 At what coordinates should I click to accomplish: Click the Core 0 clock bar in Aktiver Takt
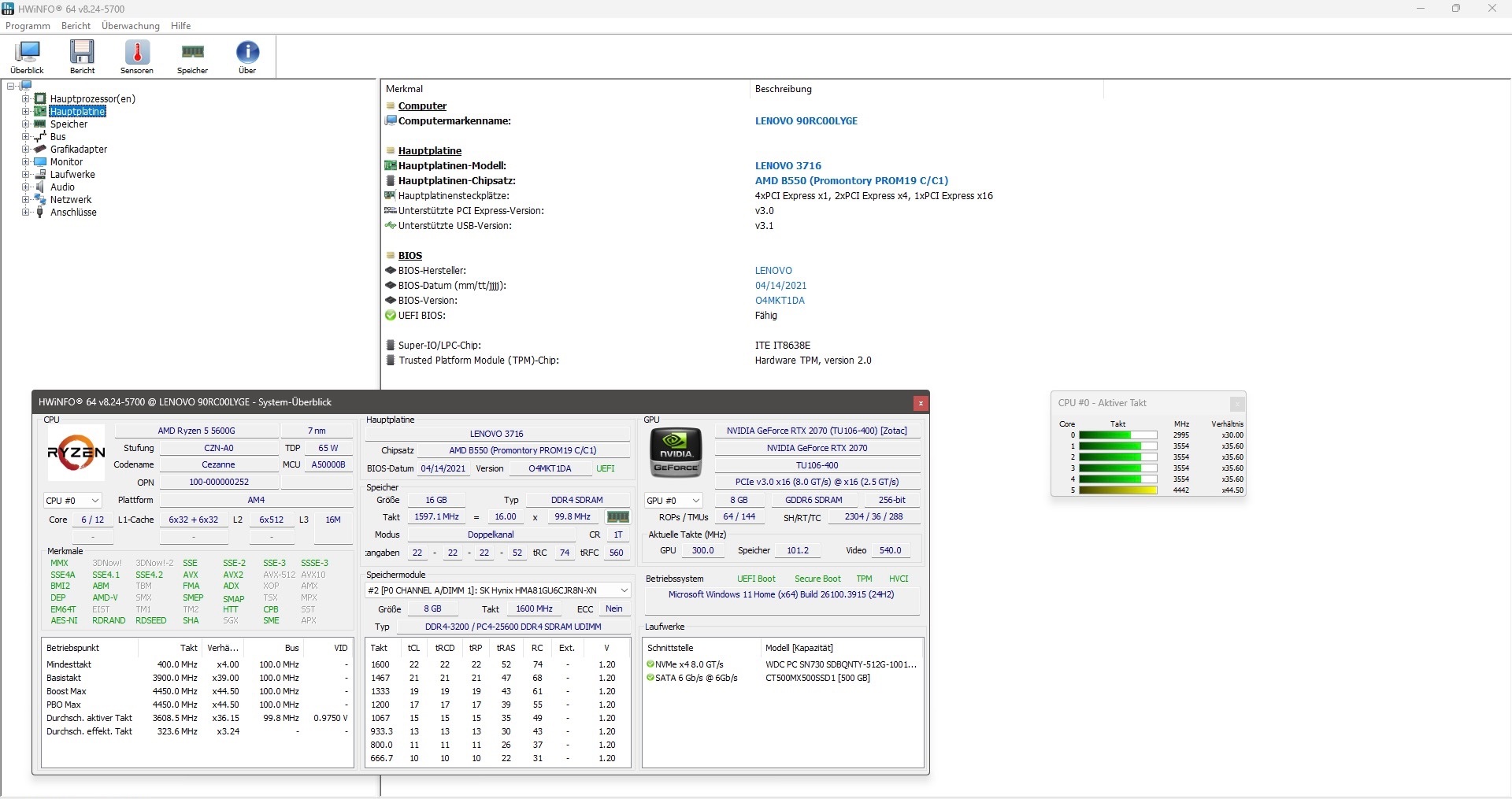point(1117,435)
